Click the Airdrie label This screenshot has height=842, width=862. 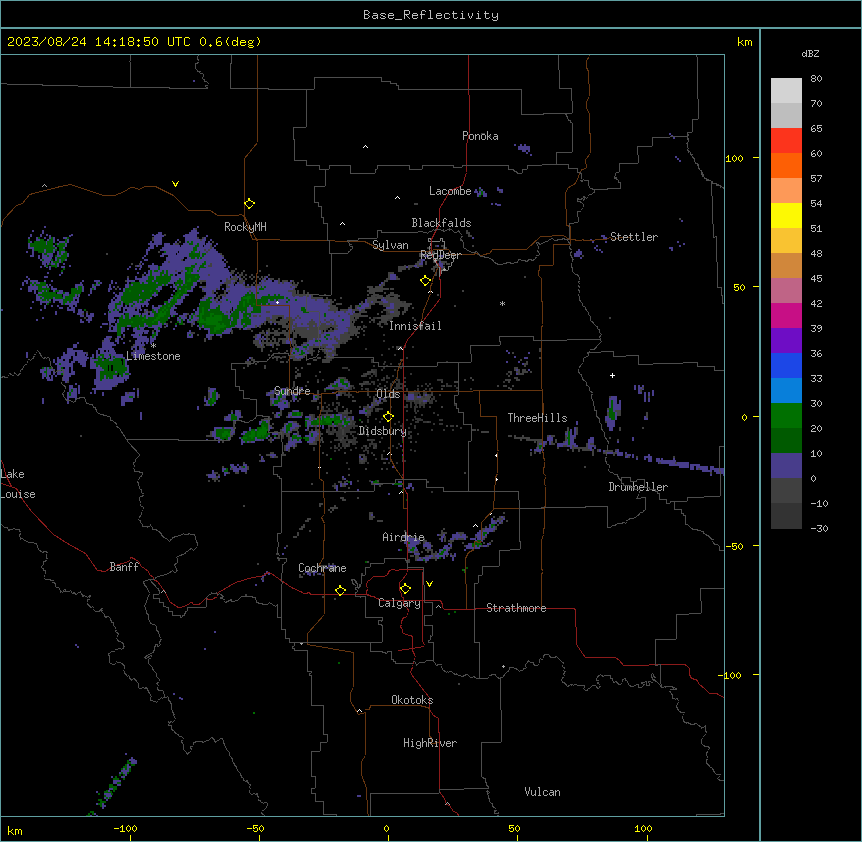pyautogui.click(x=404, y=537)
